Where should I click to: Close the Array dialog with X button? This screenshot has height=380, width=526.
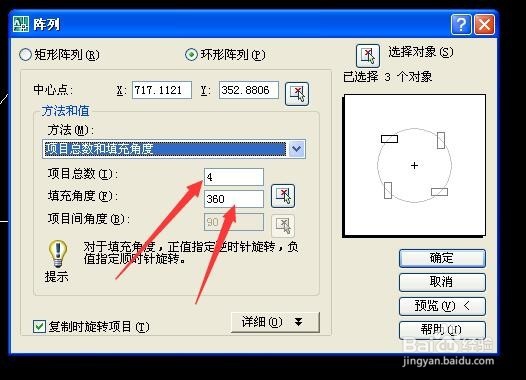pos(484,24)
